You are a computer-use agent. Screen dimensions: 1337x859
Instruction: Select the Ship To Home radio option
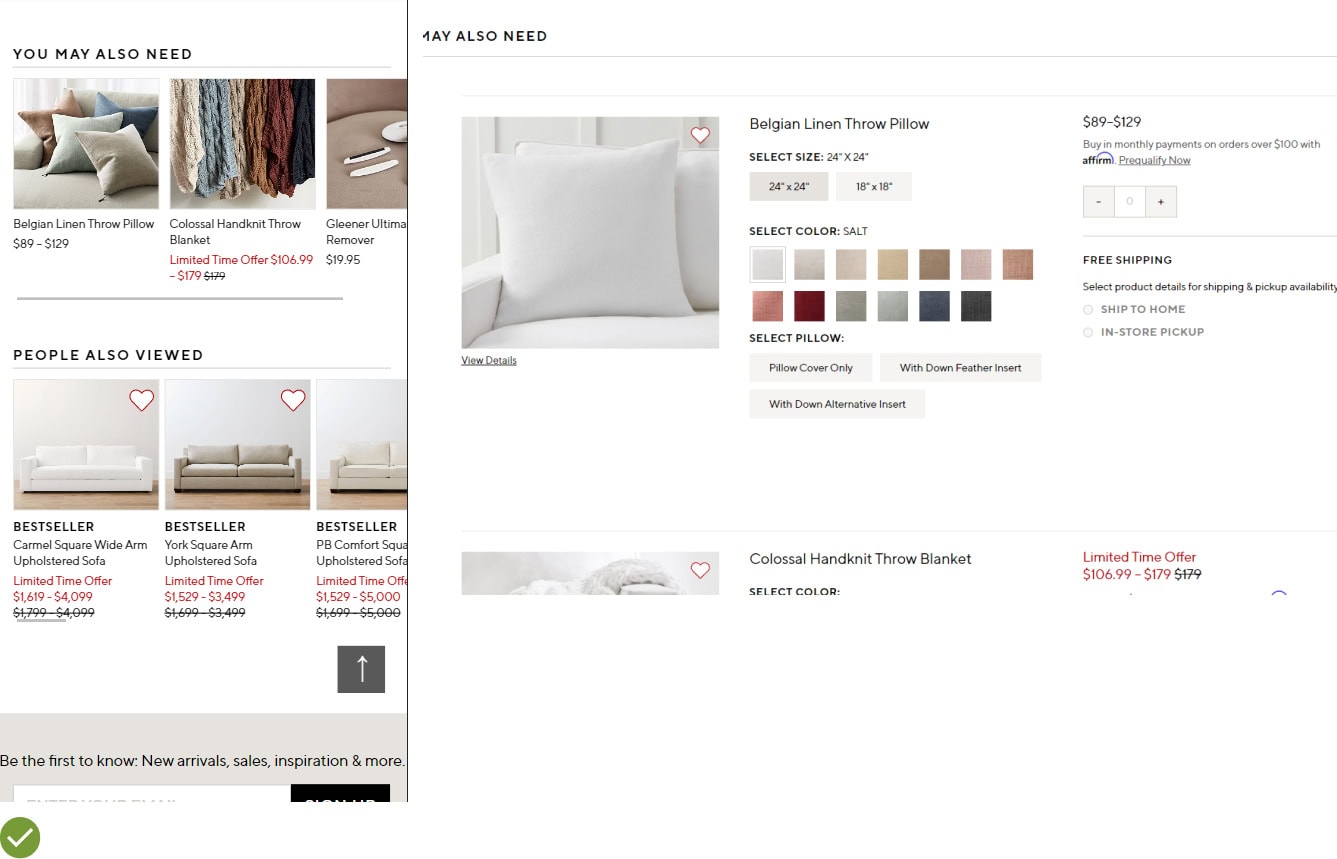[1088, 310]
